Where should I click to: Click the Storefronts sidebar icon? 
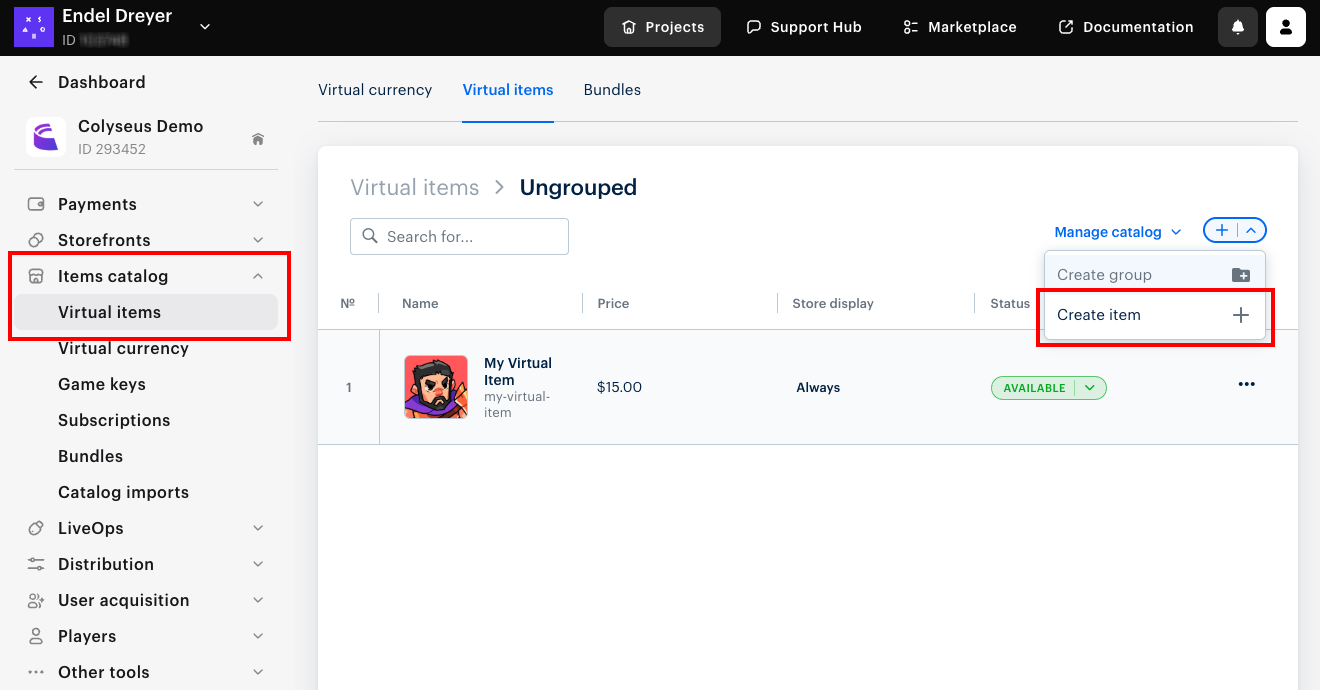pyautogui.click(x=35, y=240)
